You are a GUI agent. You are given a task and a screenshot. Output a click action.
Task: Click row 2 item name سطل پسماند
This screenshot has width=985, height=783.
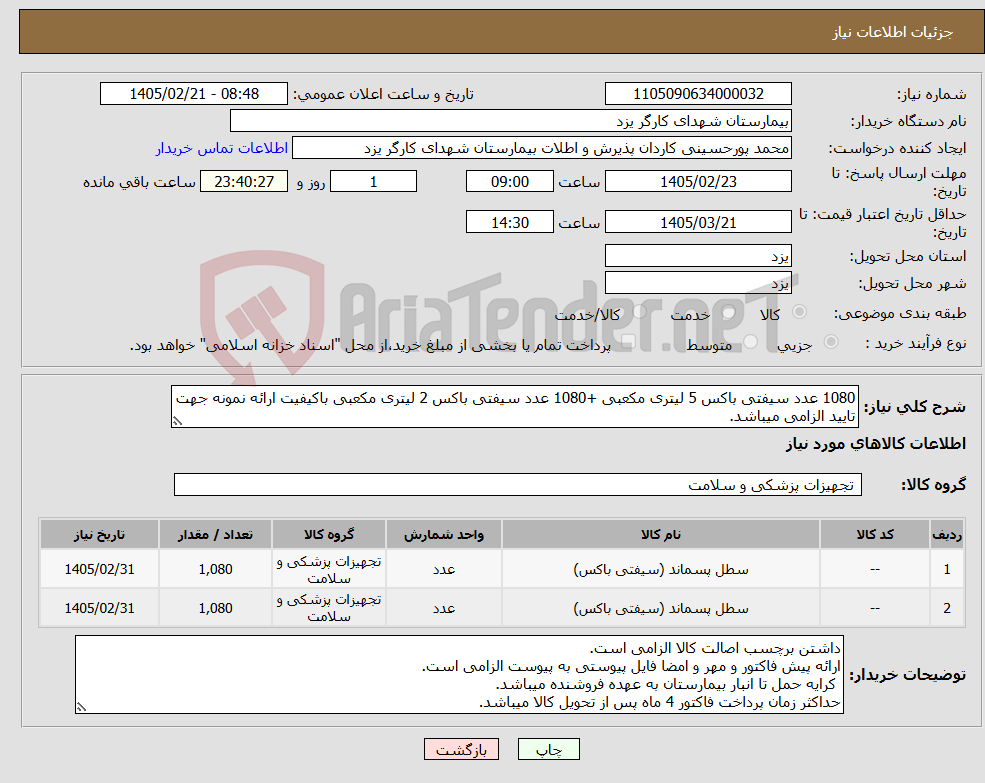[x=660, y=608]
